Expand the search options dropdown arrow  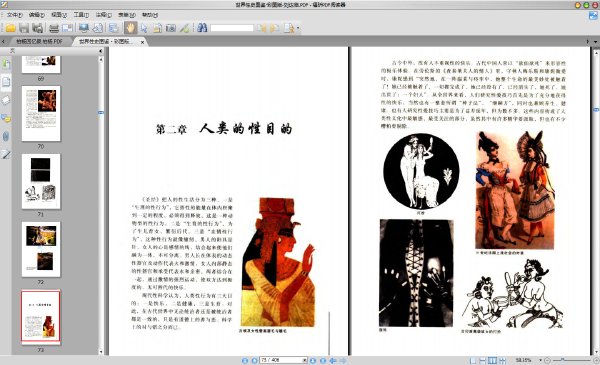click(298, 28)
